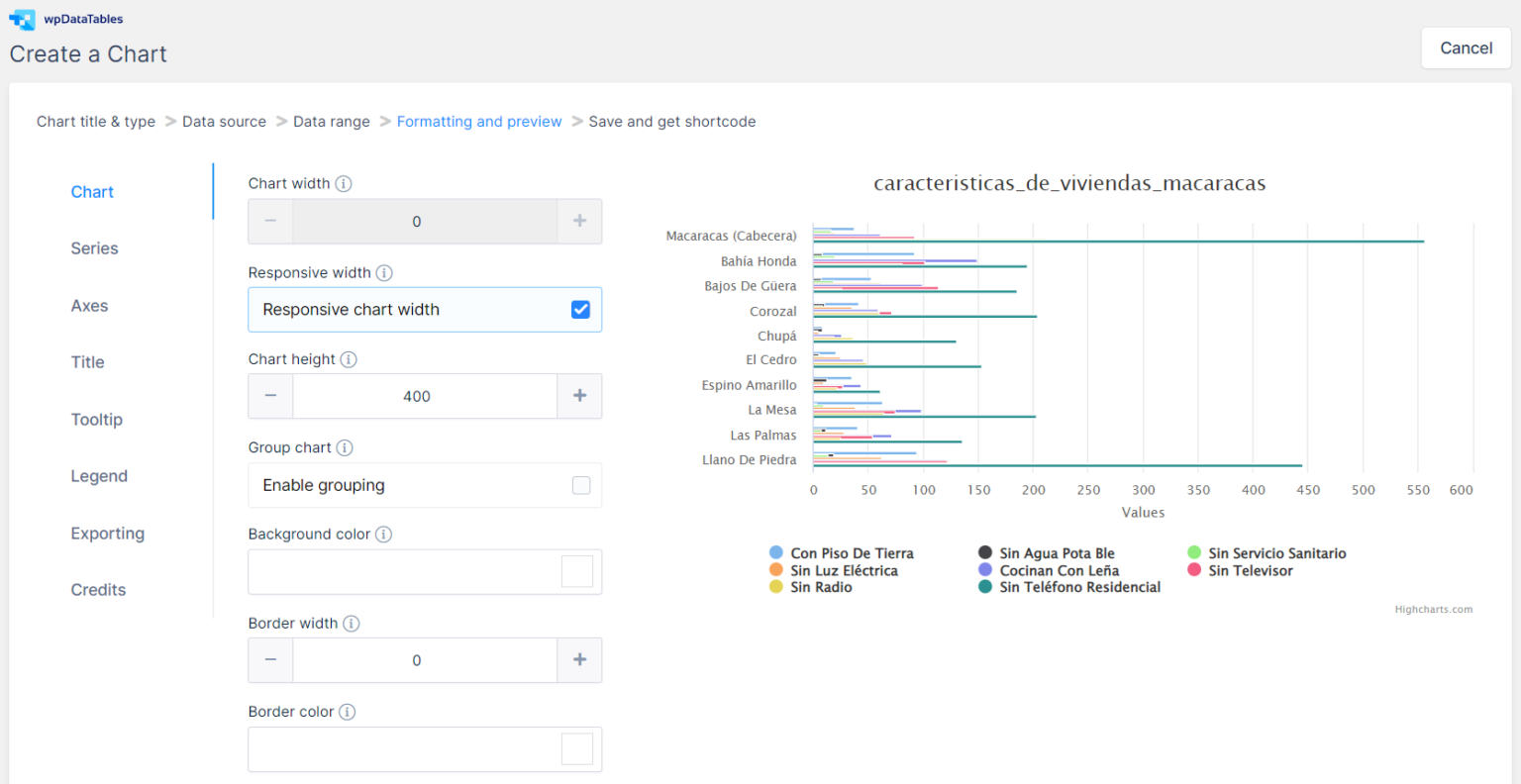
Task: Open the Border color picker
Action: point(576,748)
